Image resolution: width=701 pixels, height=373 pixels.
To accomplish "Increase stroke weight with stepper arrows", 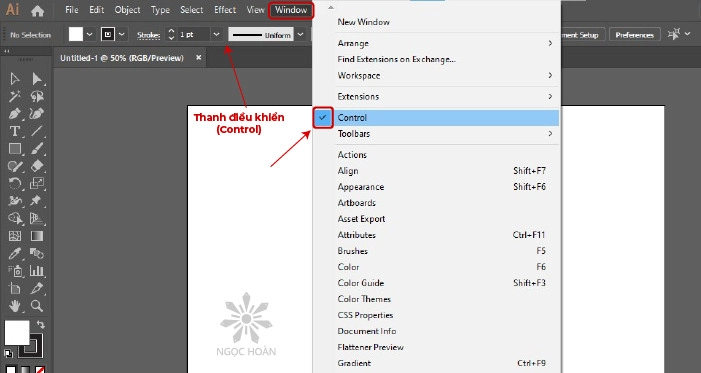I will [171, 31].
